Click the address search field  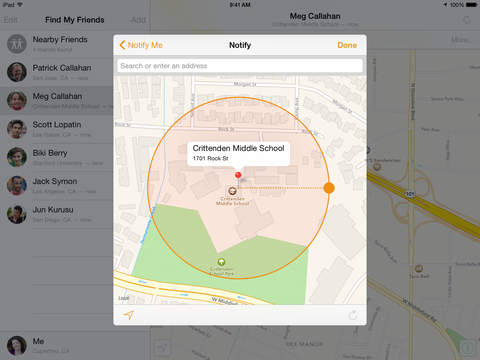[x=240, y=66]
